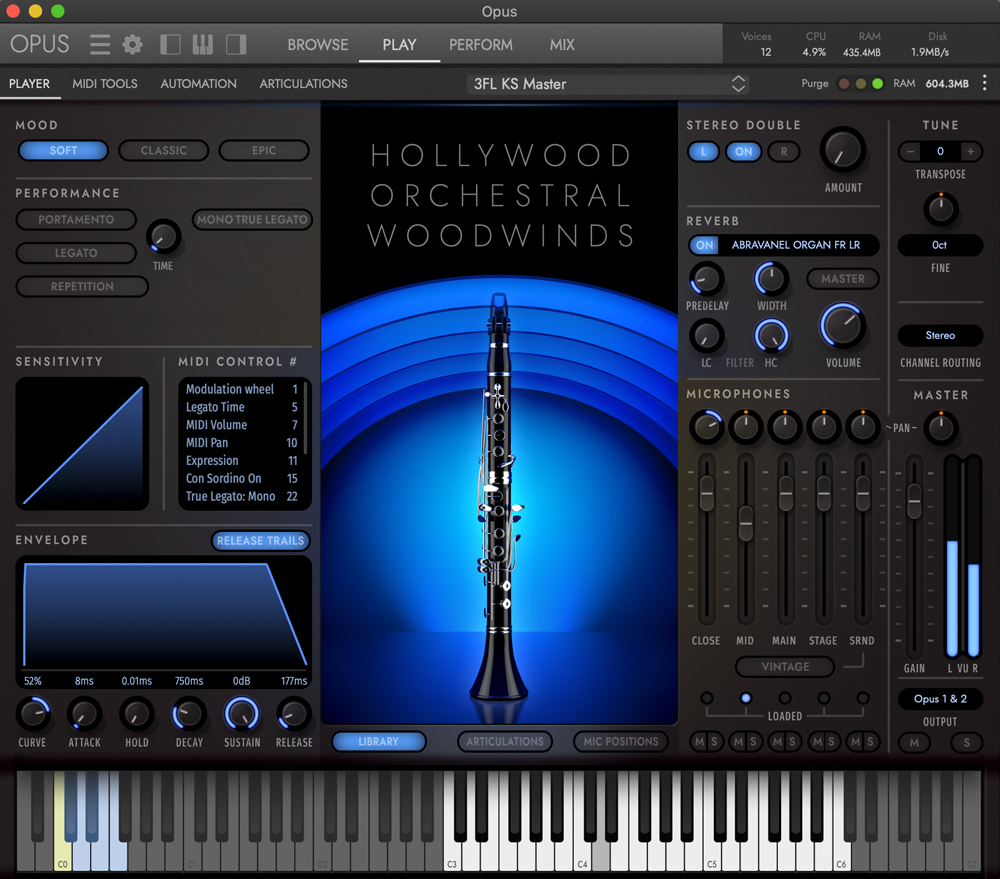Click the master M mute button
Screen dimensions: 1000x879
click(x=914, y=743)
